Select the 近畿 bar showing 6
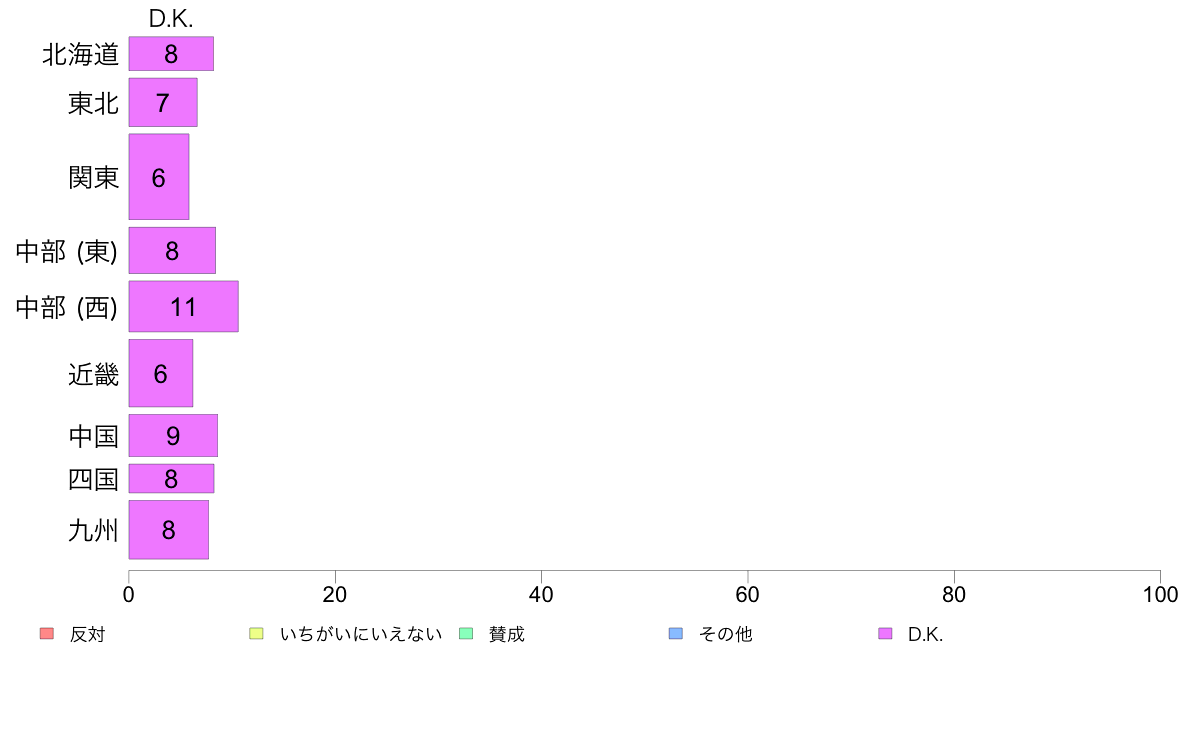 [161, 373]
